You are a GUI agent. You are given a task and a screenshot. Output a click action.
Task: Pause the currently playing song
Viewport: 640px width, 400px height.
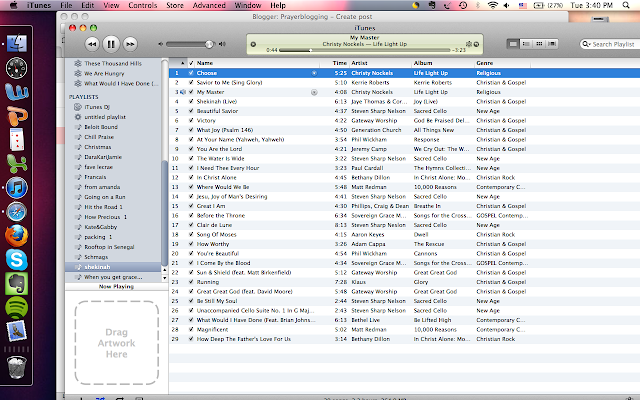(111, 44)
